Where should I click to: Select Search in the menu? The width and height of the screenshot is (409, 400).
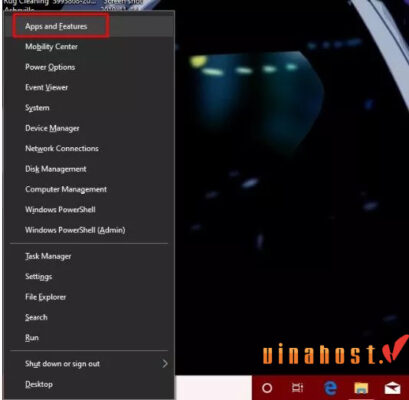[x=88, y=317]
